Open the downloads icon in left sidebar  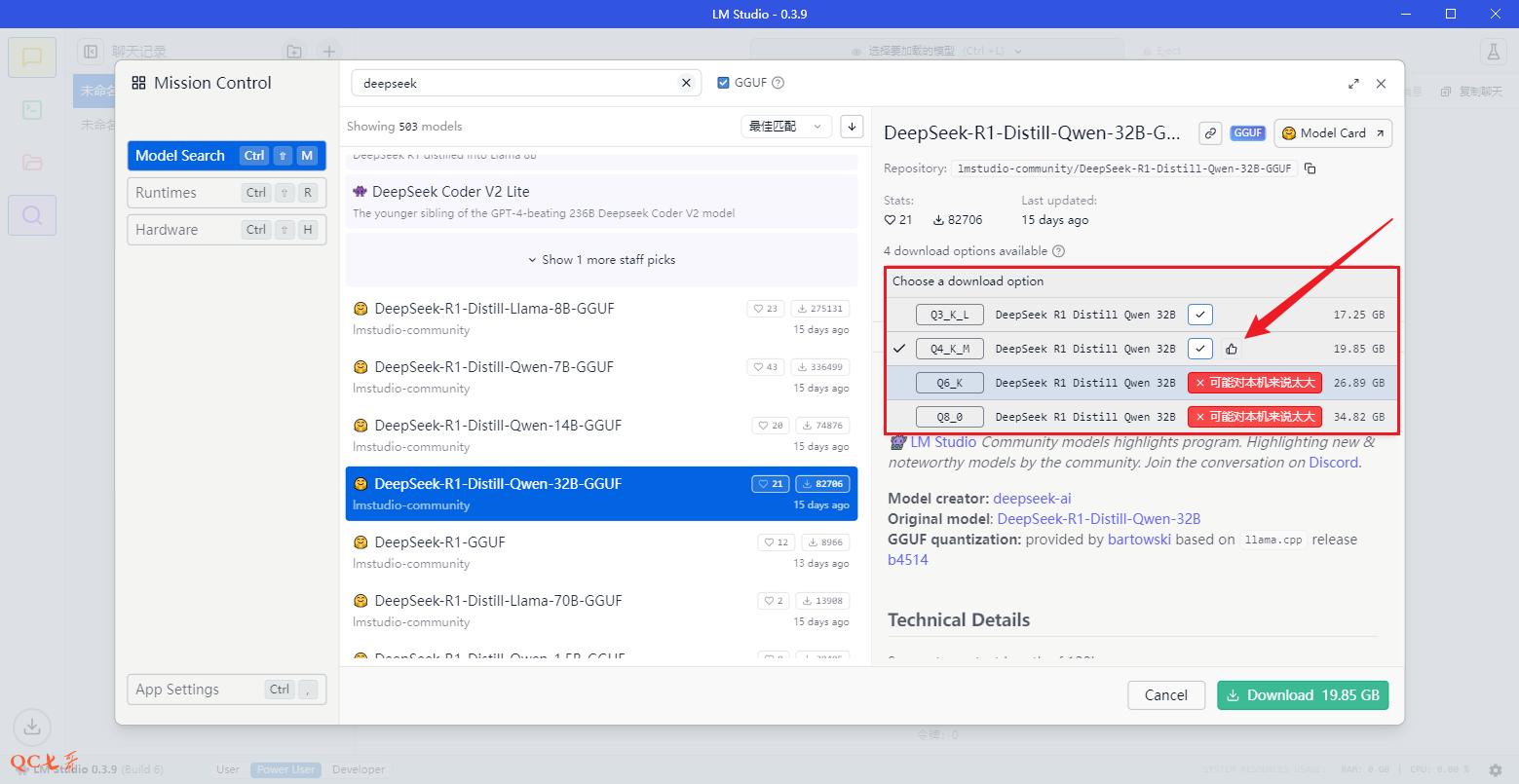tap(32, 727)
